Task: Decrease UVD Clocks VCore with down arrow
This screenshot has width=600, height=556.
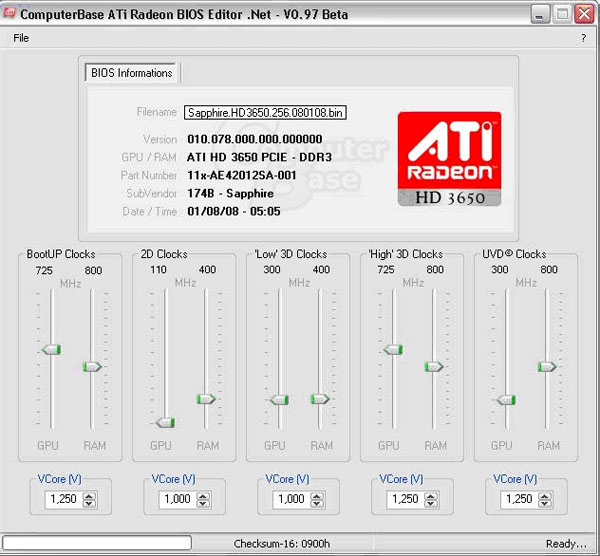Action: click(545, 503)
